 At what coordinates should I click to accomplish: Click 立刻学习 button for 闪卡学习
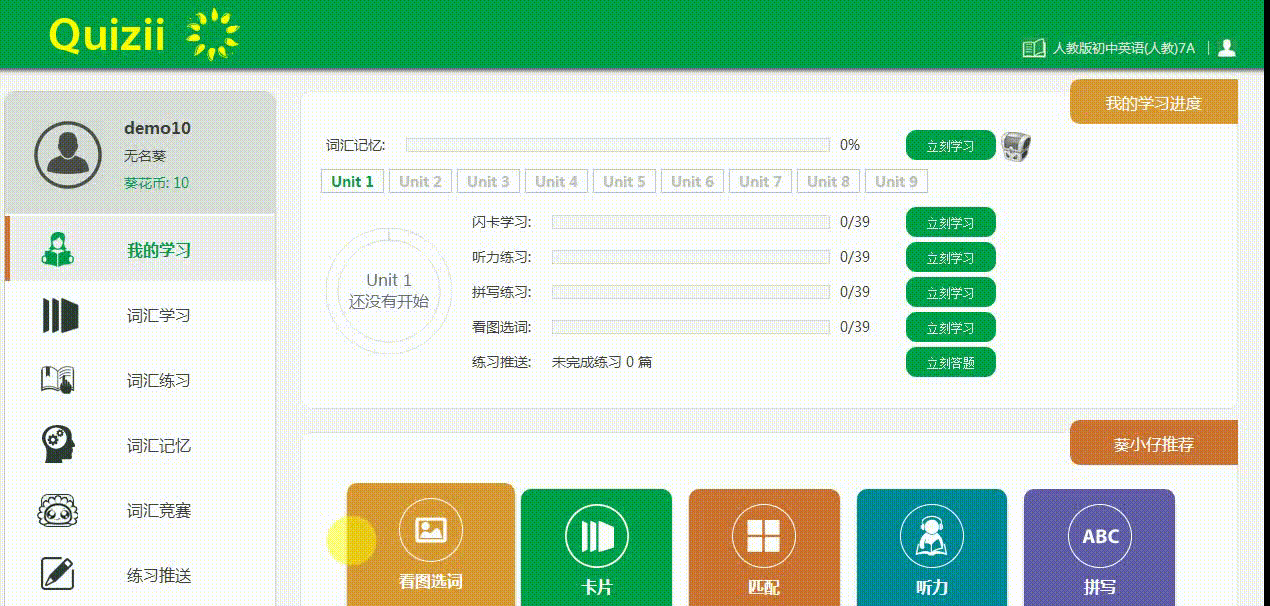point(950,223)
